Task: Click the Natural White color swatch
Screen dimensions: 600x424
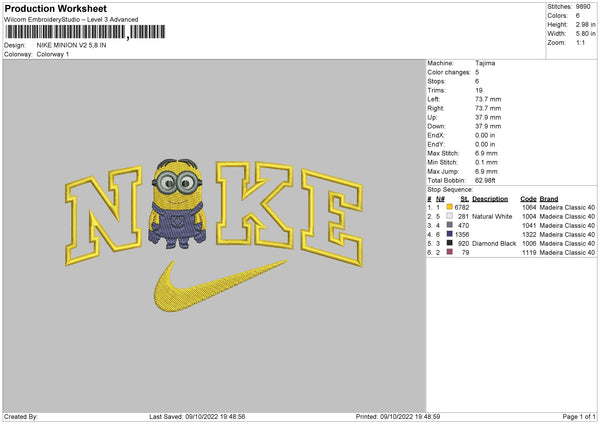Action: pyautogui.click(x=450, y=216)
